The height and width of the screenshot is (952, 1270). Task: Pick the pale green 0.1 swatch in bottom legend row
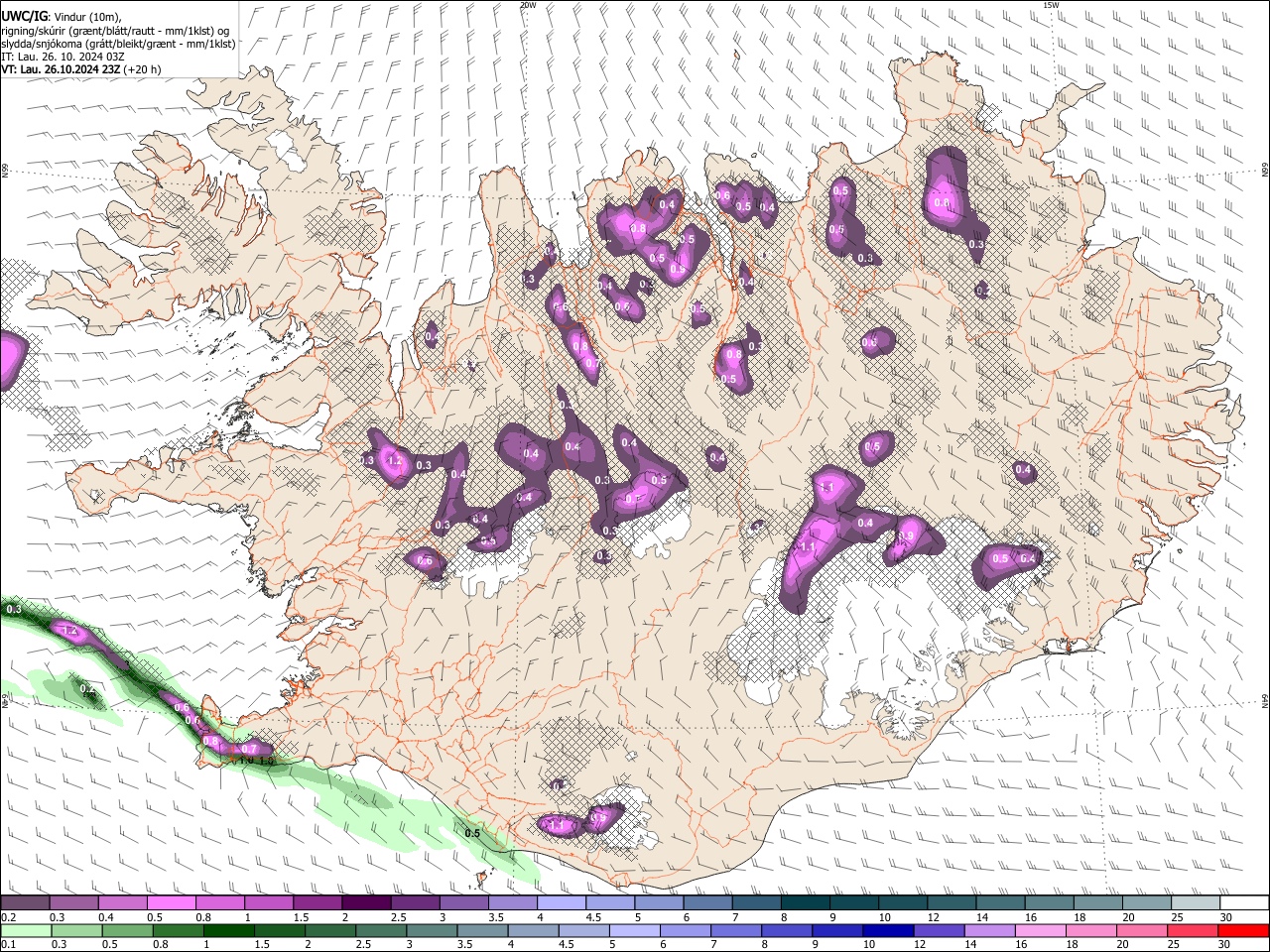(25, 930)
